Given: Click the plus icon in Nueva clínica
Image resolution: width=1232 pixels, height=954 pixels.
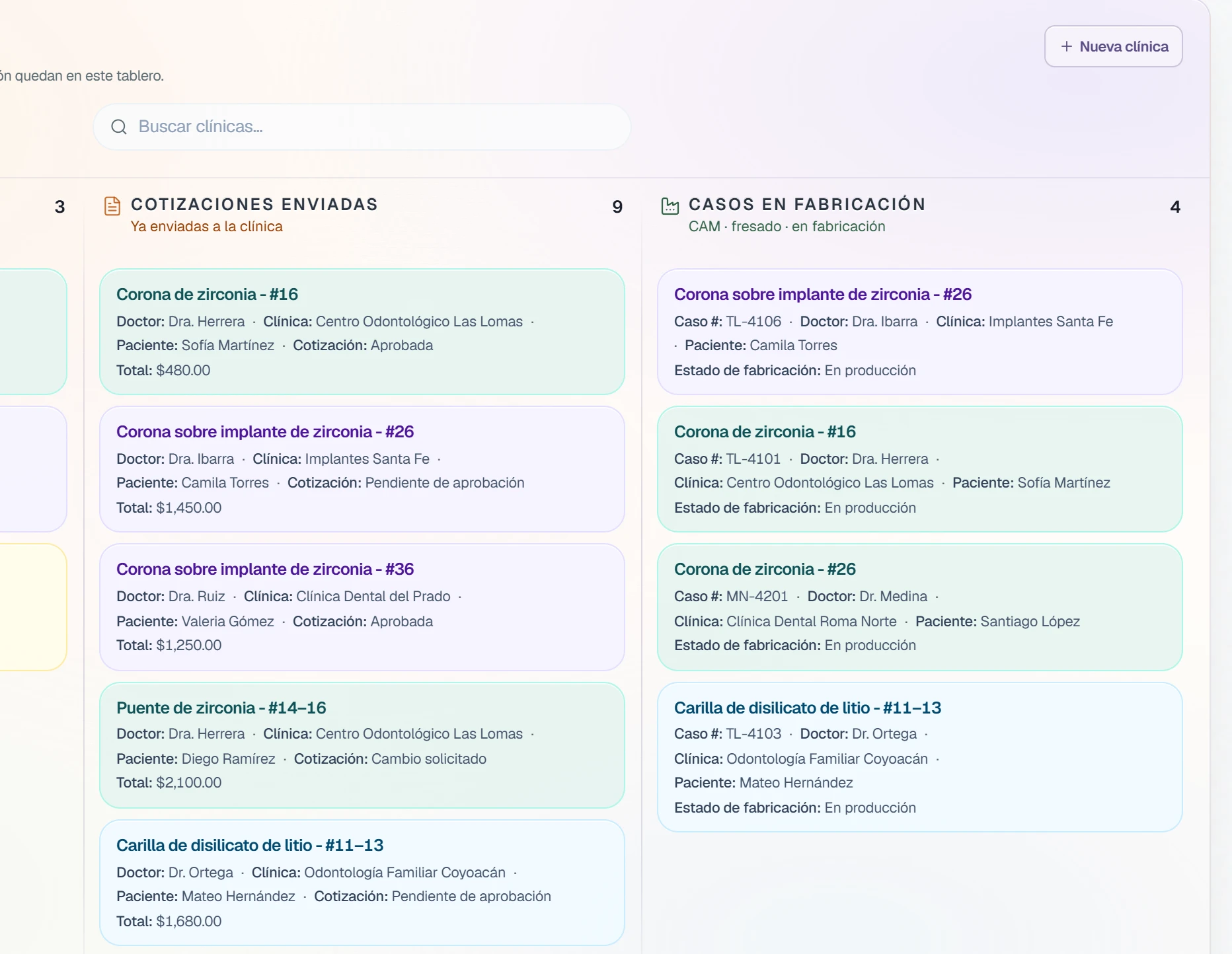Looking at the screenshot, I should click(1066, 46).
